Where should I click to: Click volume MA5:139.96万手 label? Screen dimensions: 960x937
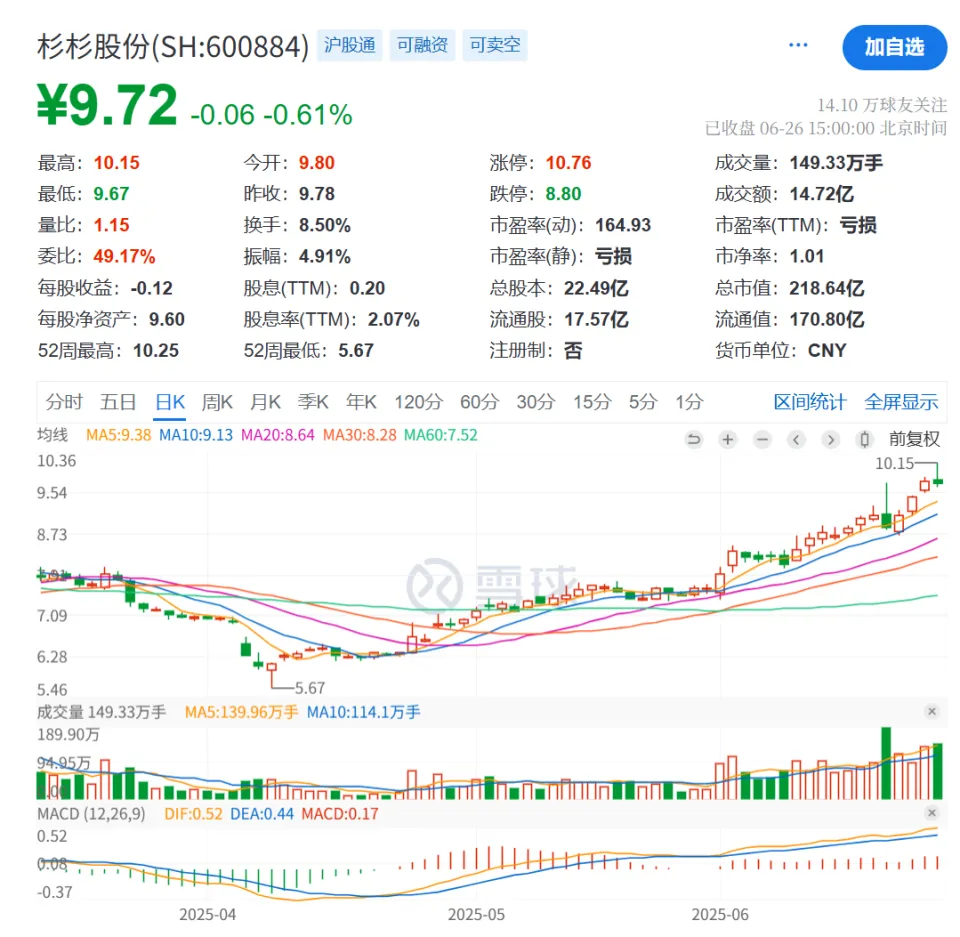point(241,712)
